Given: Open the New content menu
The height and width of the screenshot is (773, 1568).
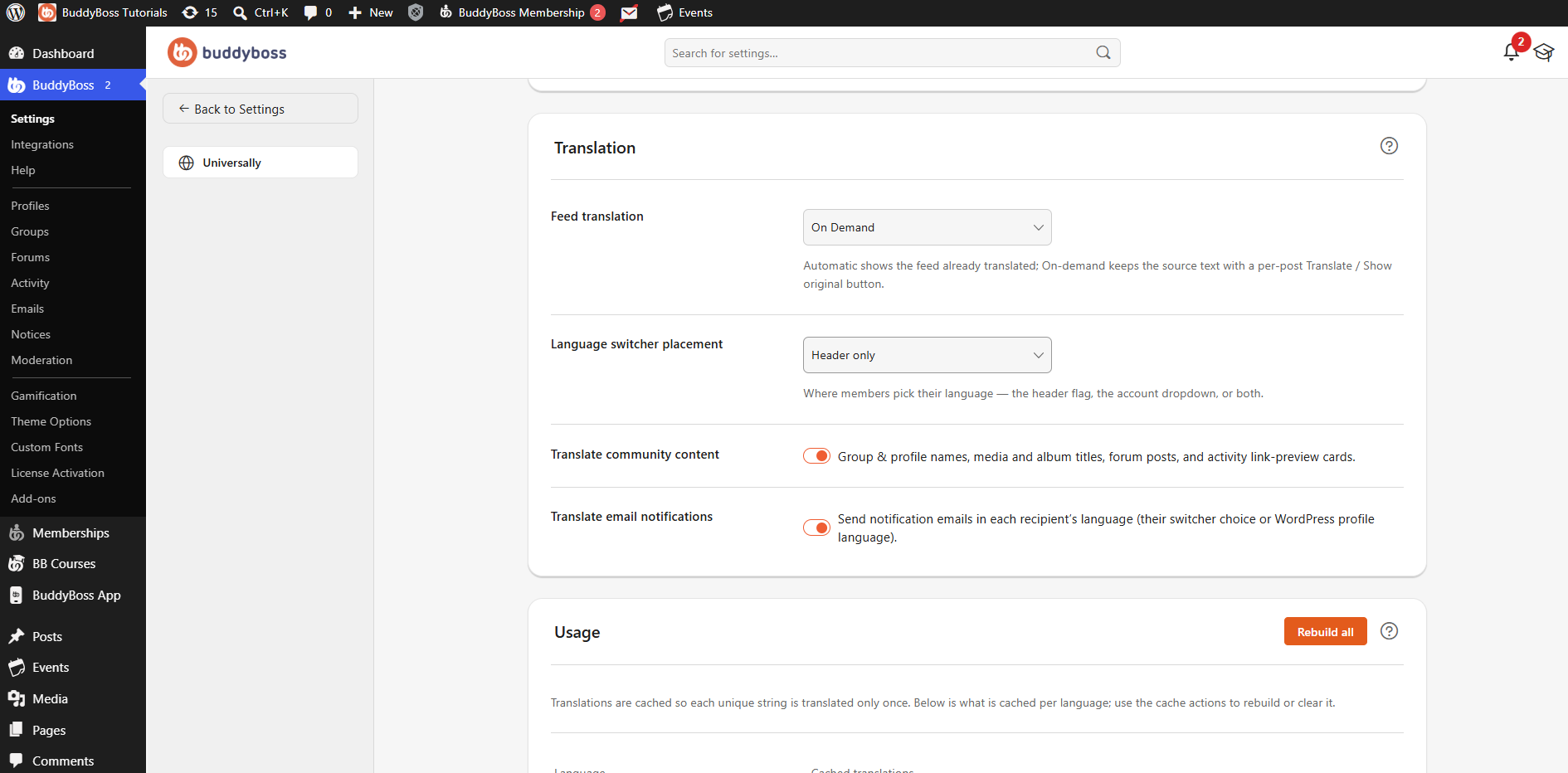Looking at the screenshot, I should [x=371, y=12].
